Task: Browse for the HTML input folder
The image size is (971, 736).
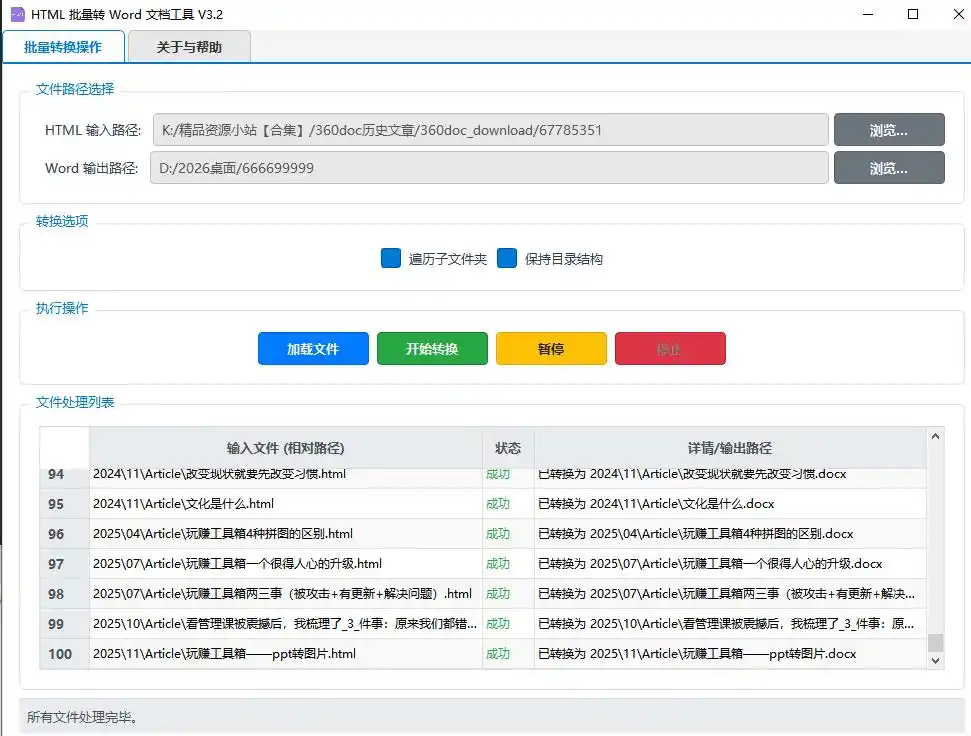Action: pos(888,130)
